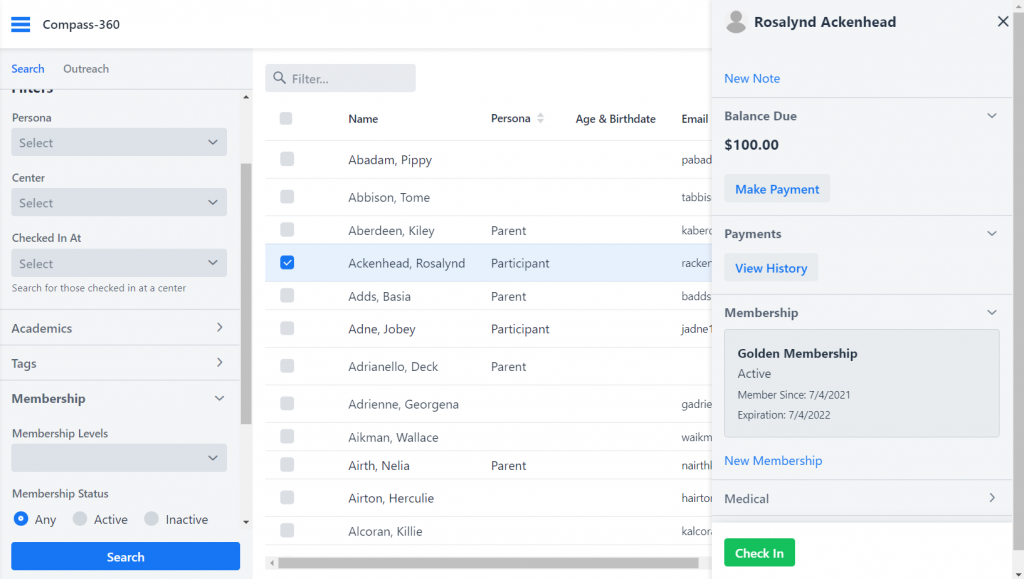Close the Rosalynd Ackenhead detail panel
Viewport: 1024px width, 579px height.
point(1002,22)
